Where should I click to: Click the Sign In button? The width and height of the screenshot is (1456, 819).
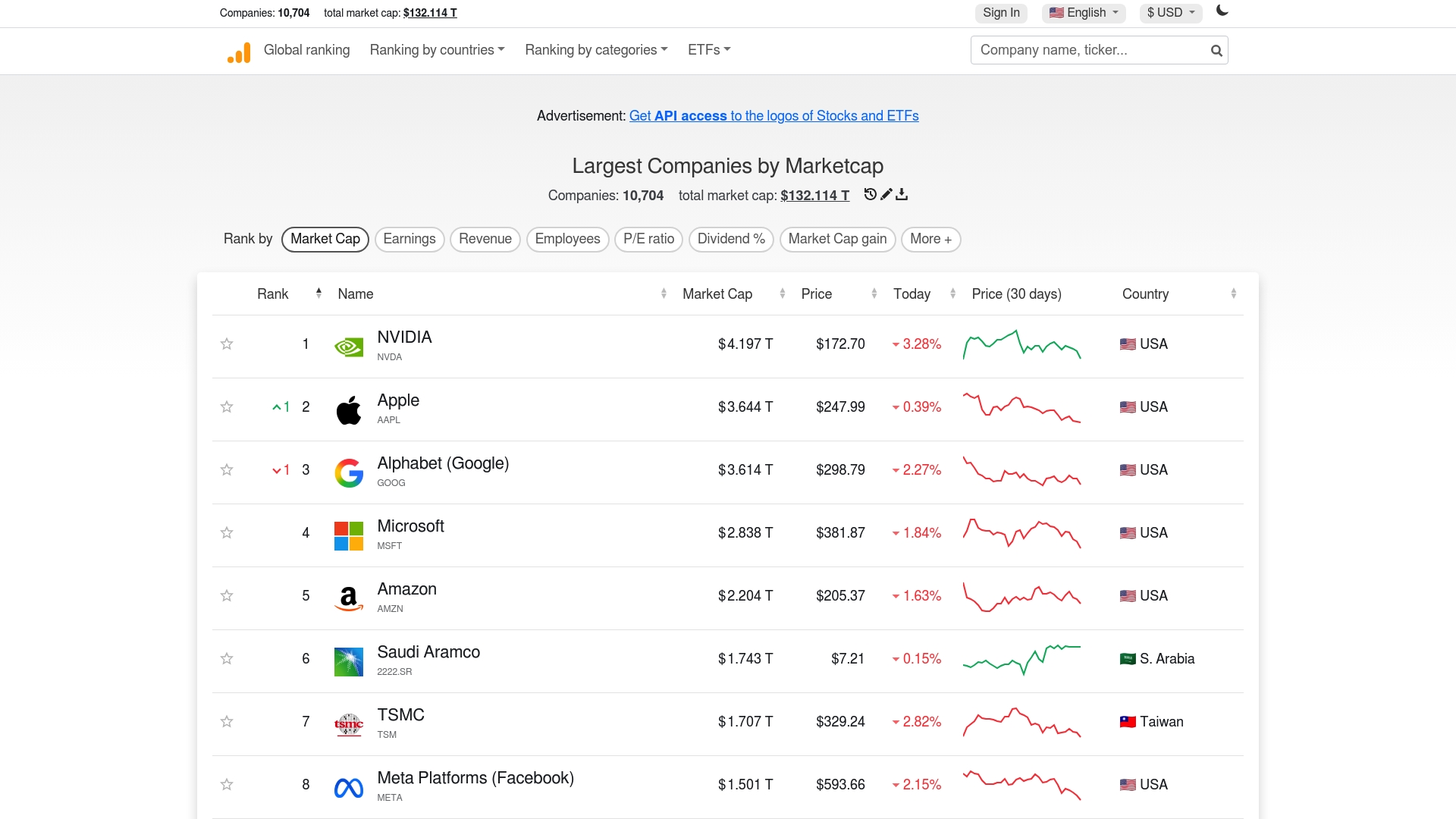1001,13
